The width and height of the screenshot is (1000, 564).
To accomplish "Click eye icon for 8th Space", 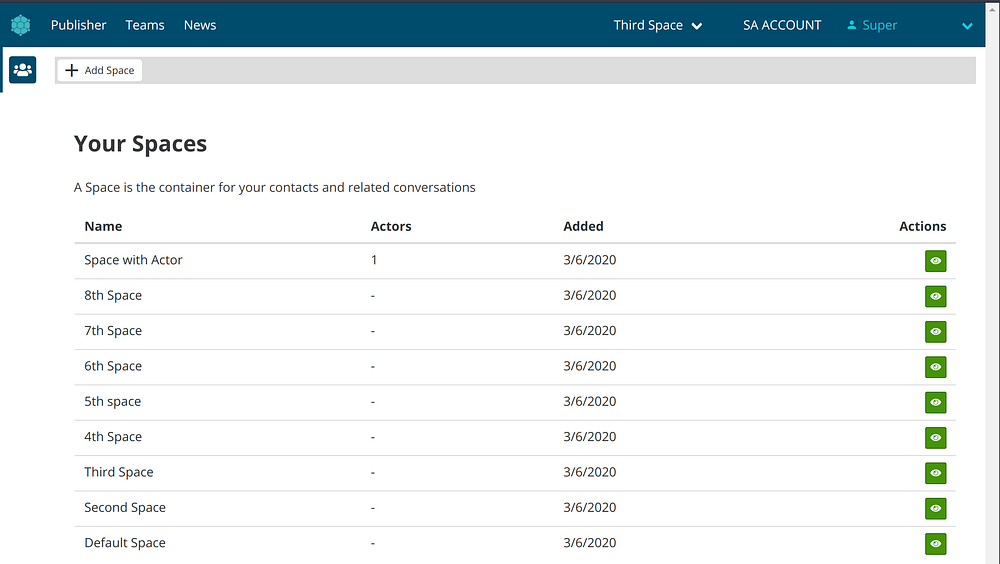I will pos(935,296).
